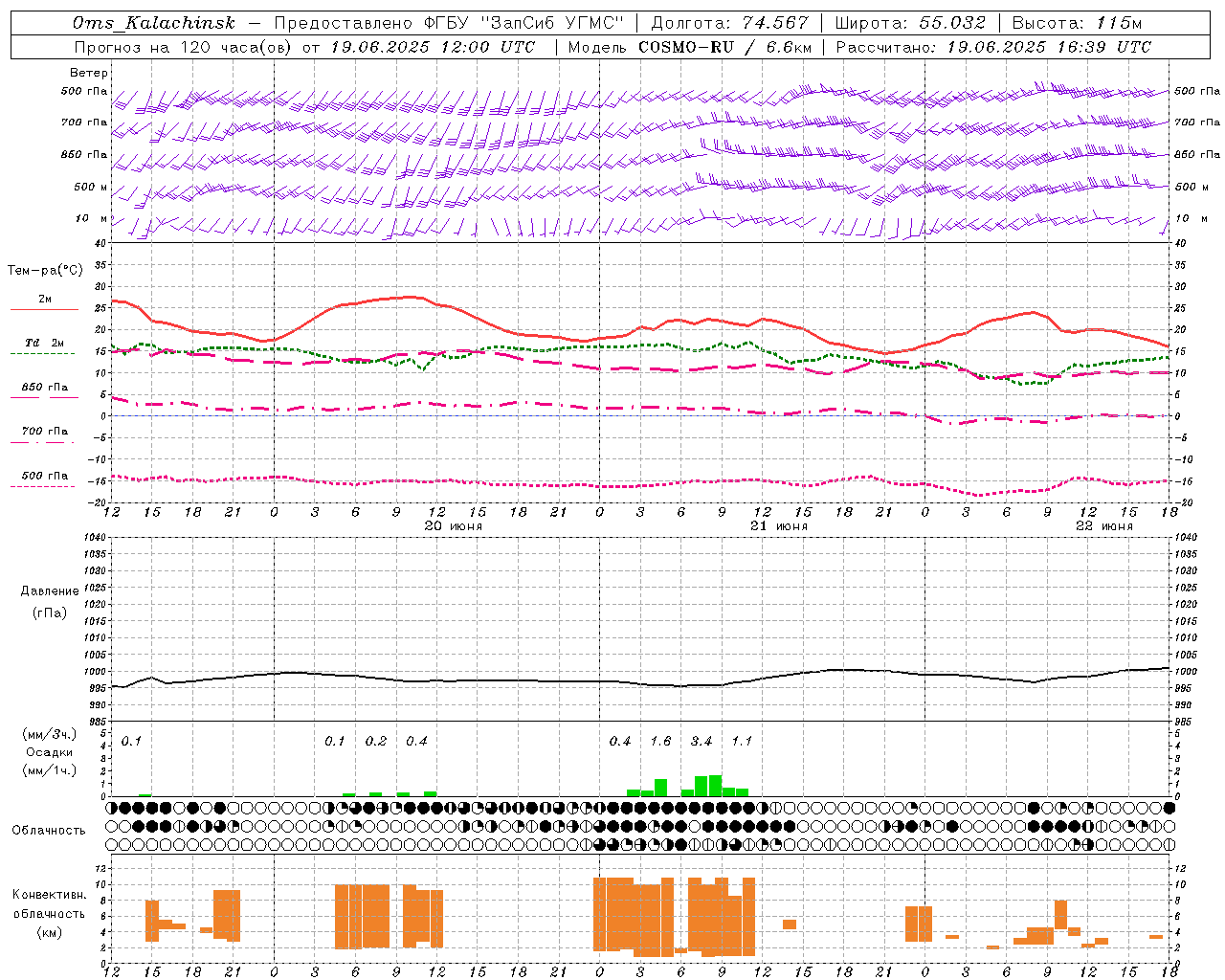This screenshot has height=980, width=1225.
Task: Click the latitude value Широта: 55.032
Action: point(910,24)
